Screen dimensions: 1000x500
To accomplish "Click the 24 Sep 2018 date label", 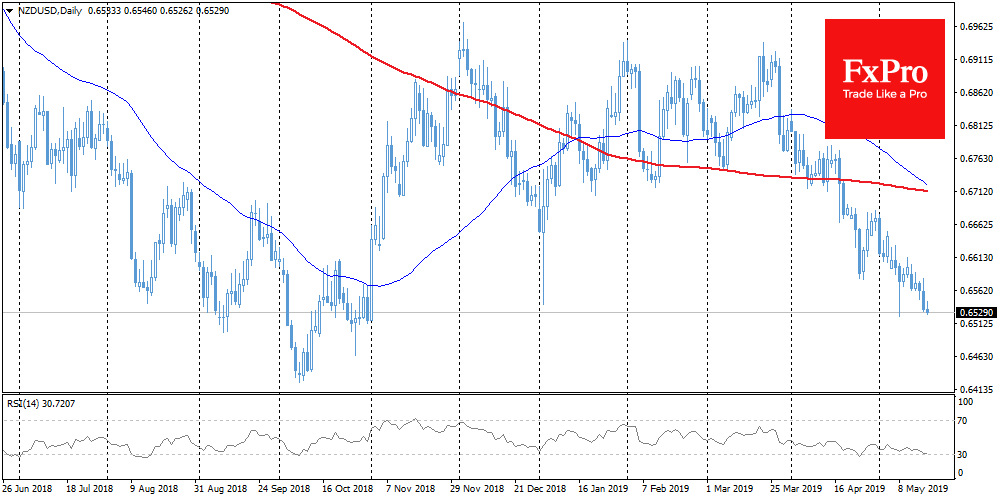I will (x=285, y=491).
